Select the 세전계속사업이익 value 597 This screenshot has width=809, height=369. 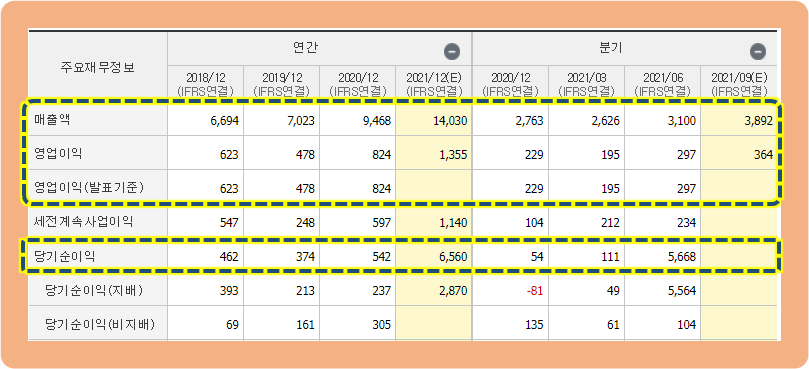(382, 223)
